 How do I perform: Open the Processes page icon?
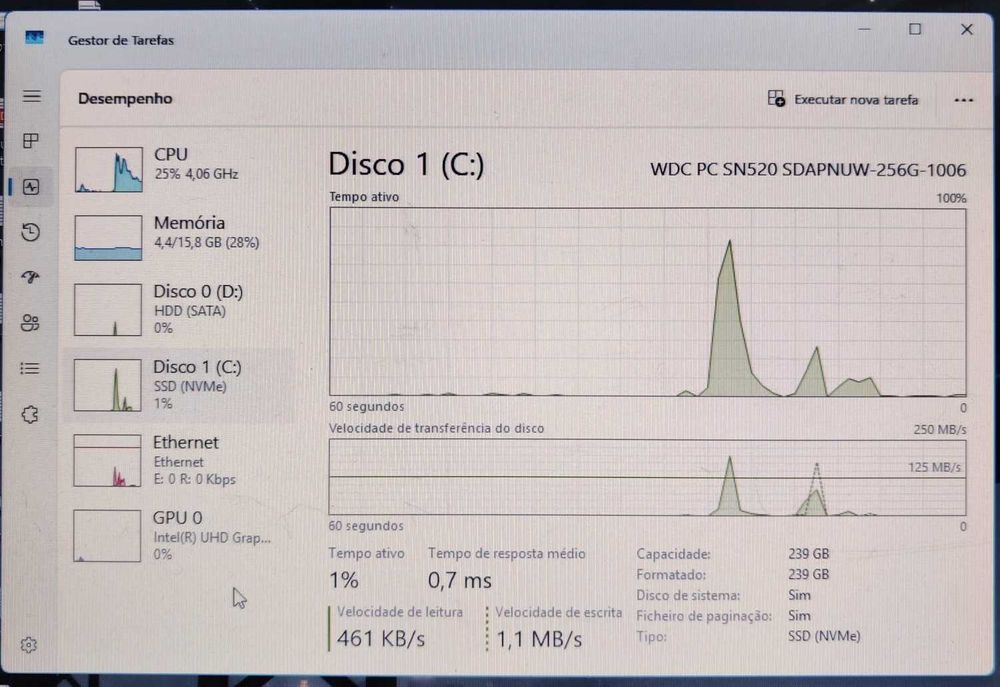(31, 140)
